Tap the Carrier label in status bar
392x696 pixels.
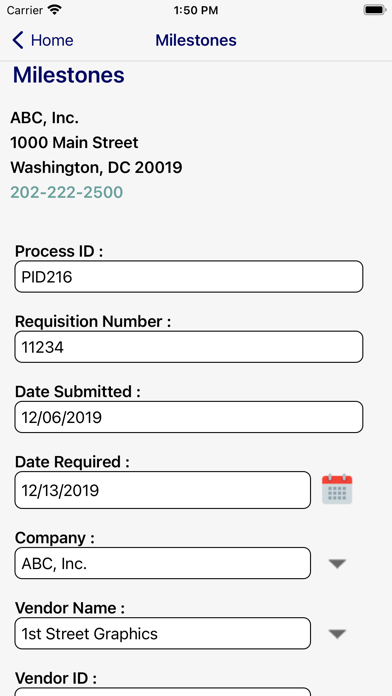coord(24,10)
